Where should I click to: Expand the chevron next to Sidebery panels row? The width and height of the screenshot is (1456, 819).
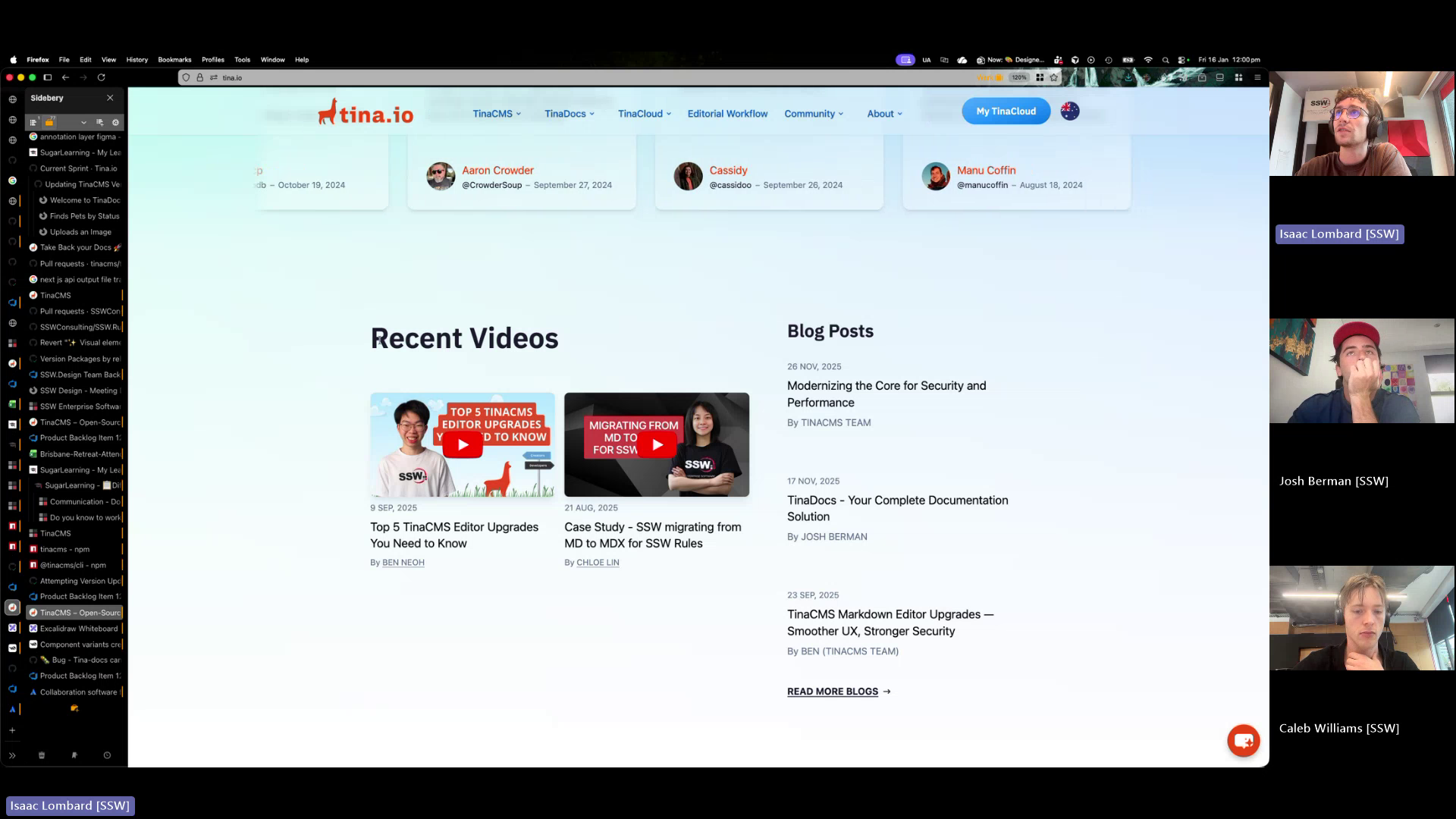(83, 122)
